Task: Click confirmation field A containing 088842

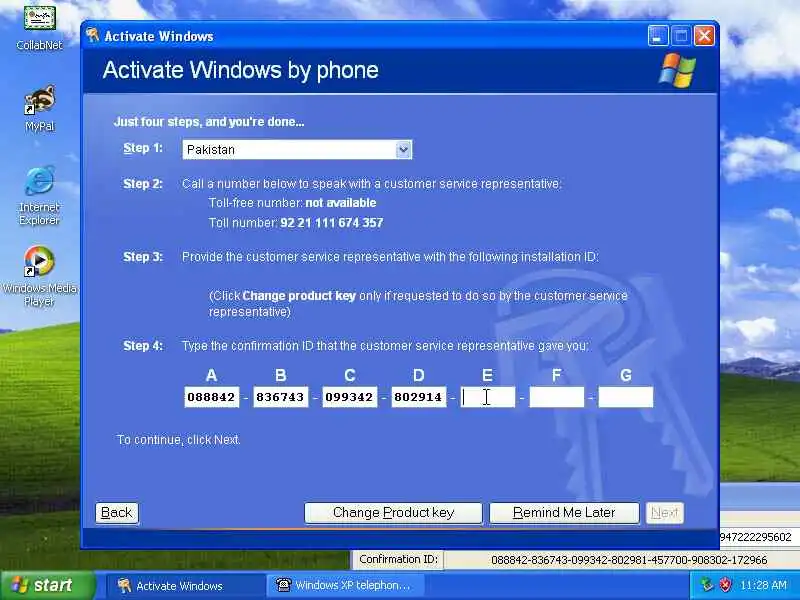Action: pos(211,397)
